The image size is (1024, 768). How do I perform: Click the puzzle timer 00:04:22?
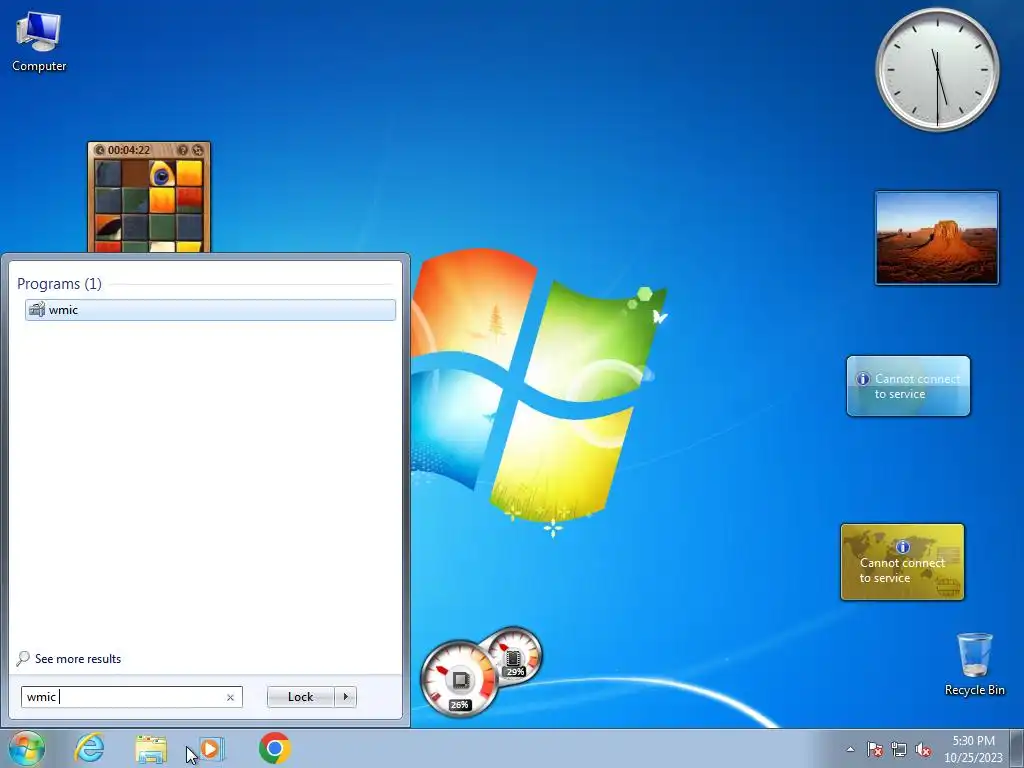[129, 150]
